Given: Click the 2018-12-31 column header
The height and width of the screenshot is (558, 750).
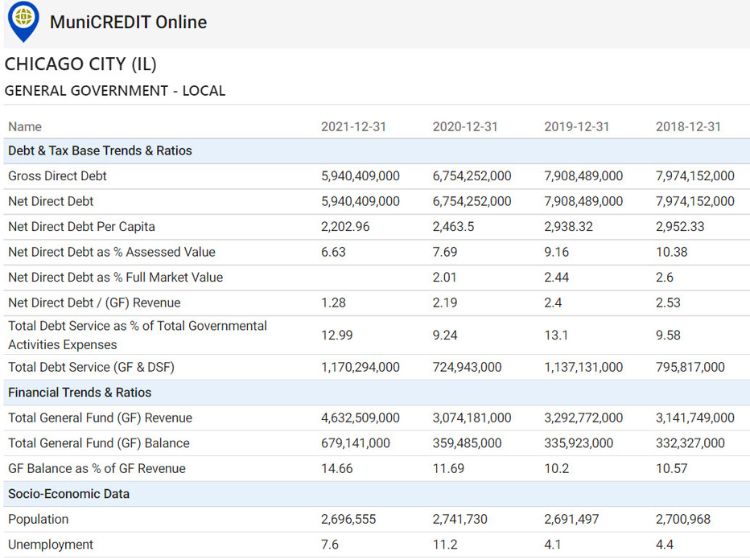Looking at the screenshot, I should click(x=688, y=127).
